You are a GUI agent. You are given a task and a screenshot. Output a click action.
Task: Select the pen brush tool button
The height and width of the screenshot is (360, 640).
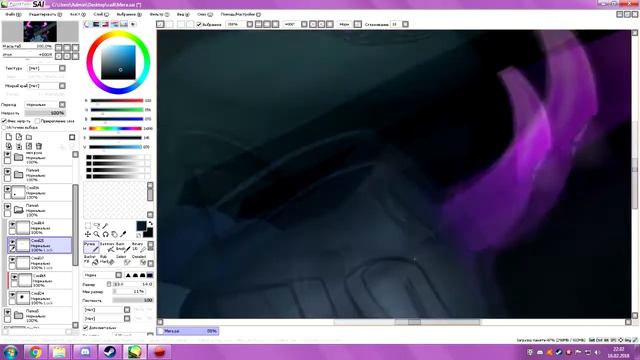pos(91,247)
